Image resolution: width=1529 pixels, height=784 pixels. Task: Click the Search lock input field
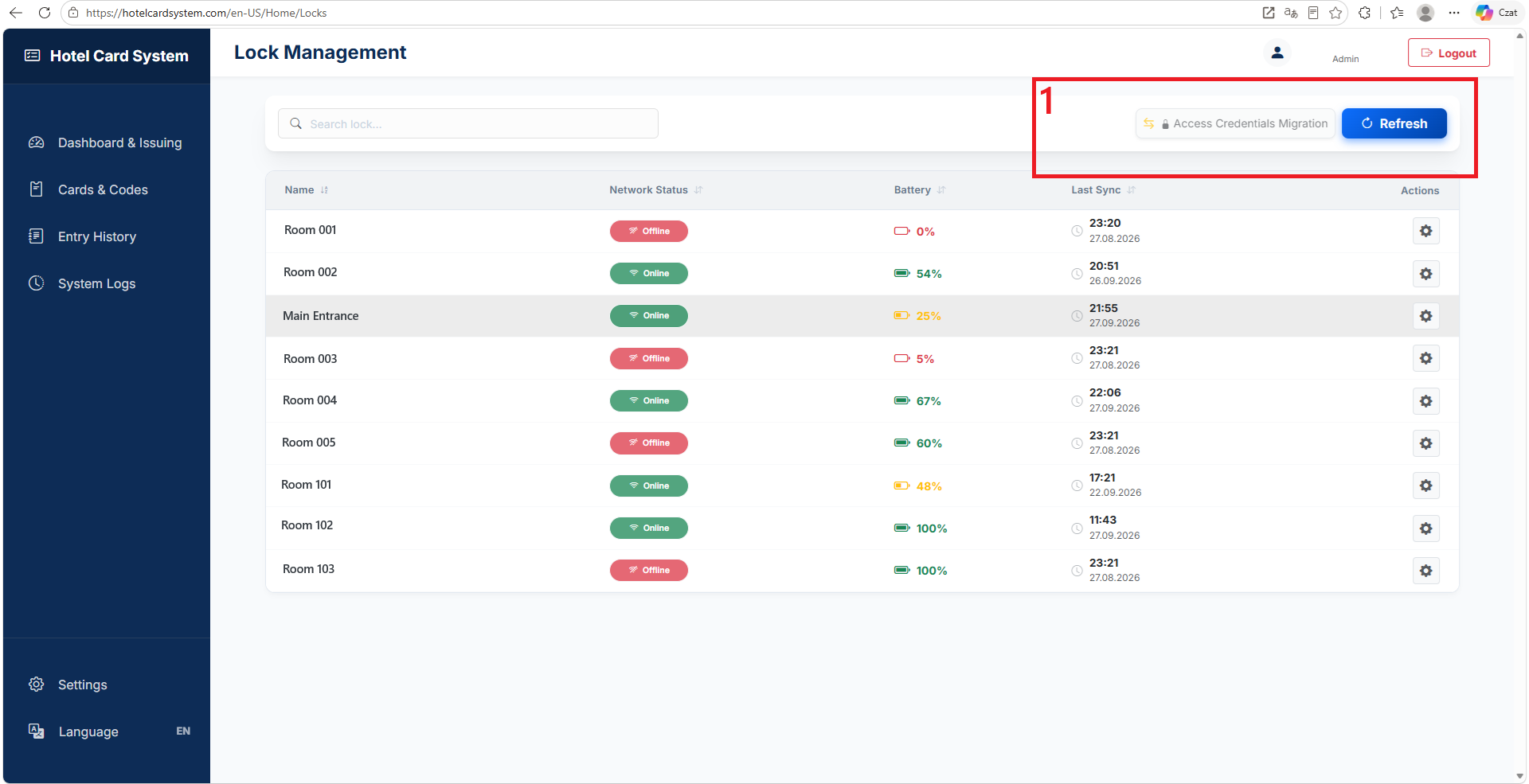(468, 123)
